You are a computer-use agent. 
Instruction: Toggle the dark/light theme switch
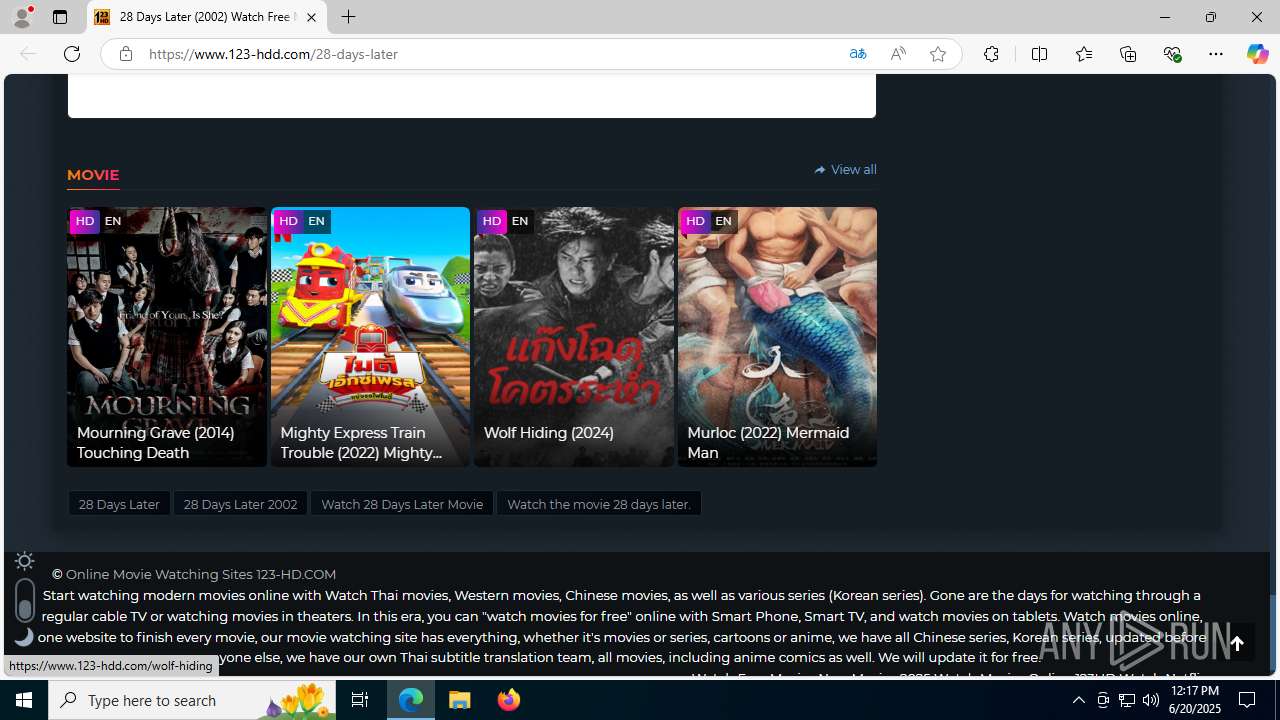25,599
